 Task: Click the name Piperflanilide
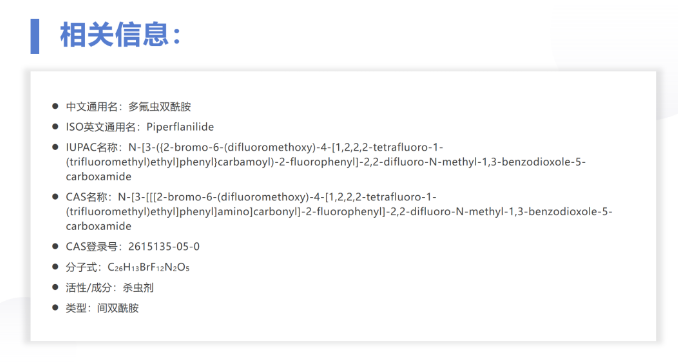tap(180, 127)
